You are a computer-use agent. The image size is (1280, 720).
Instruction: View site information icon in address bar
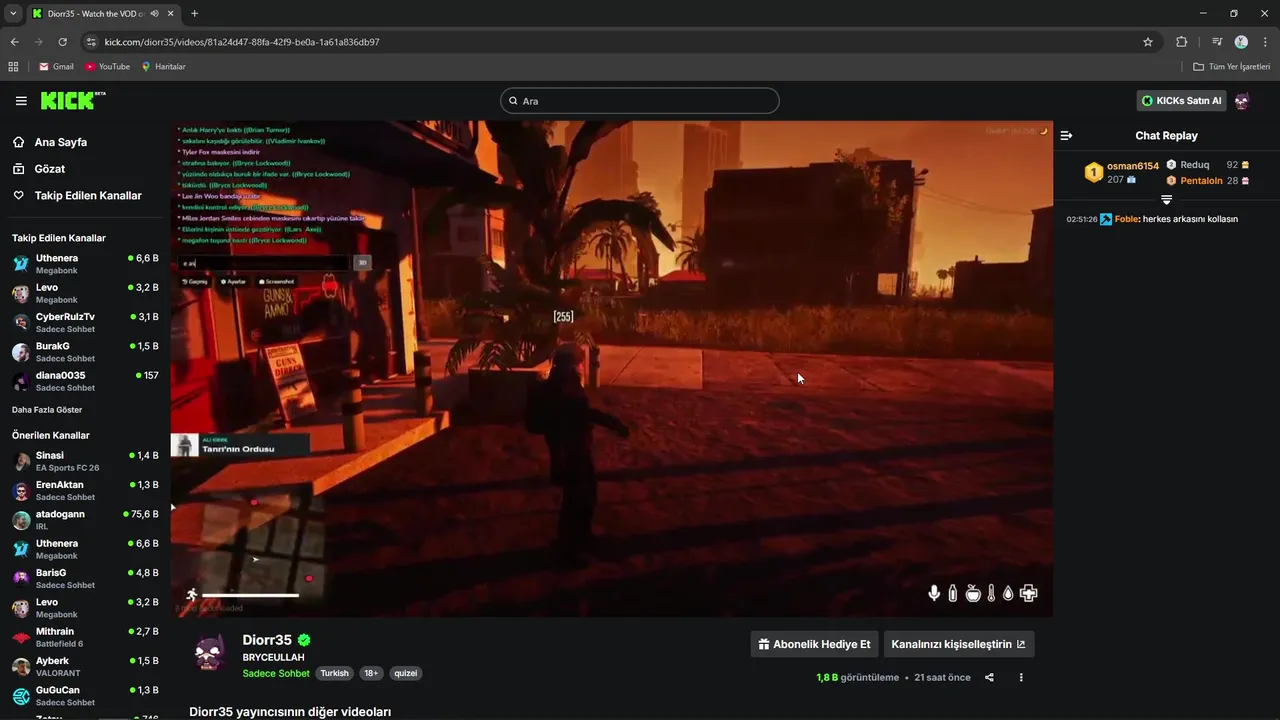pyautogui.click(x=91, y=42)
